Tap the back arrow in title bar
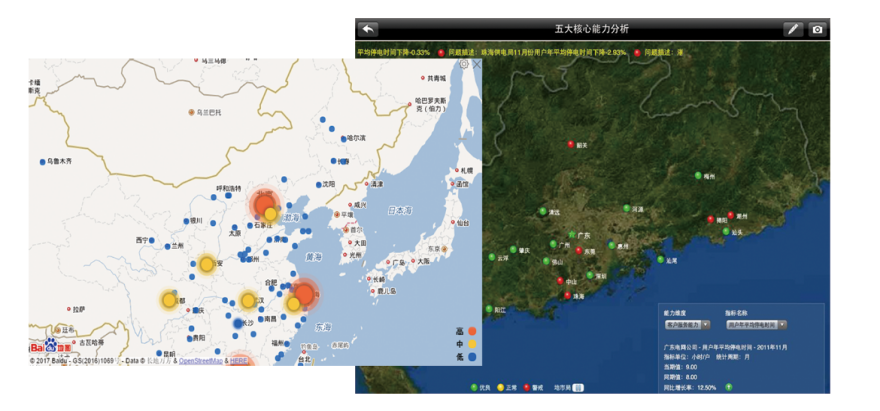 point(368,29)
